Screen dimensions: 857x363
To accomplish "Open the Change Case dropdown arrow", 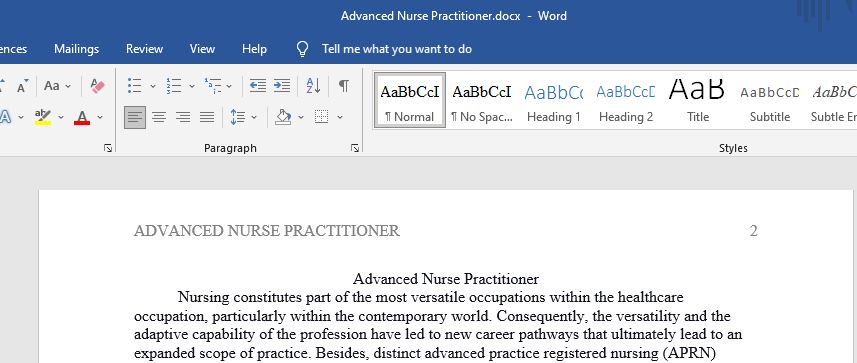I will pos(68,86).
